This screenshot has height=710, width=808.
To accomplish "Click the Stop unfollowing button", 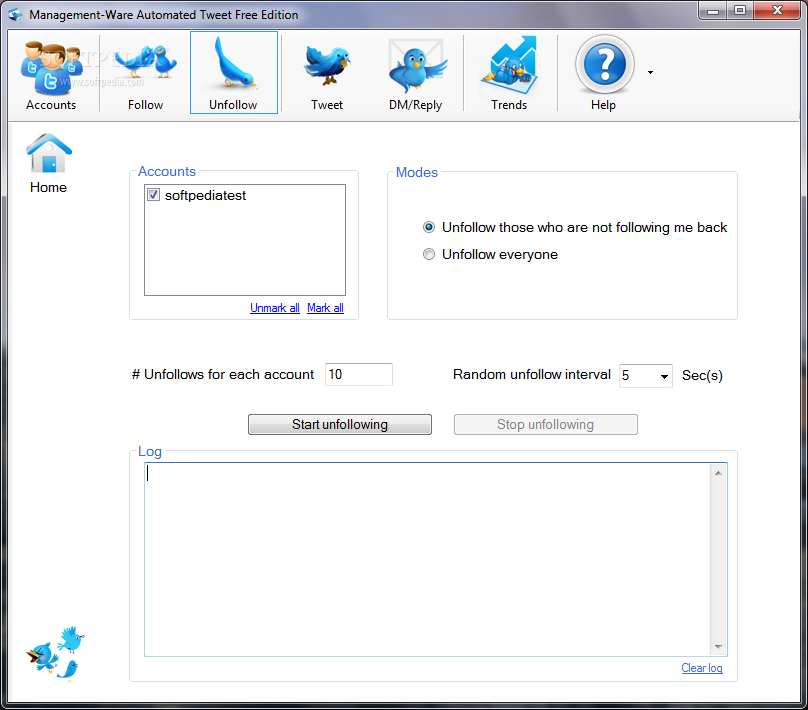I will click(545, 425).
